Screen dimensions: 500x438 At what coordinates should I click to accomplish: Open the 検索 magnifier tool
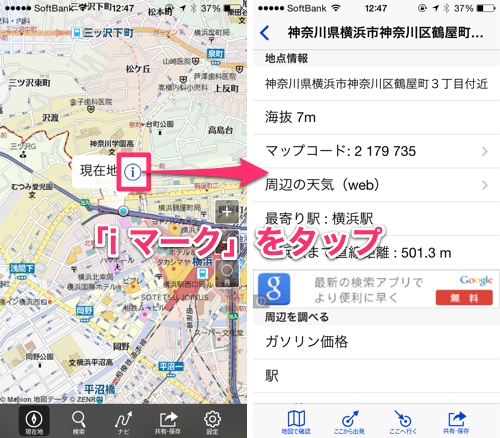click(x=79, y=422)
